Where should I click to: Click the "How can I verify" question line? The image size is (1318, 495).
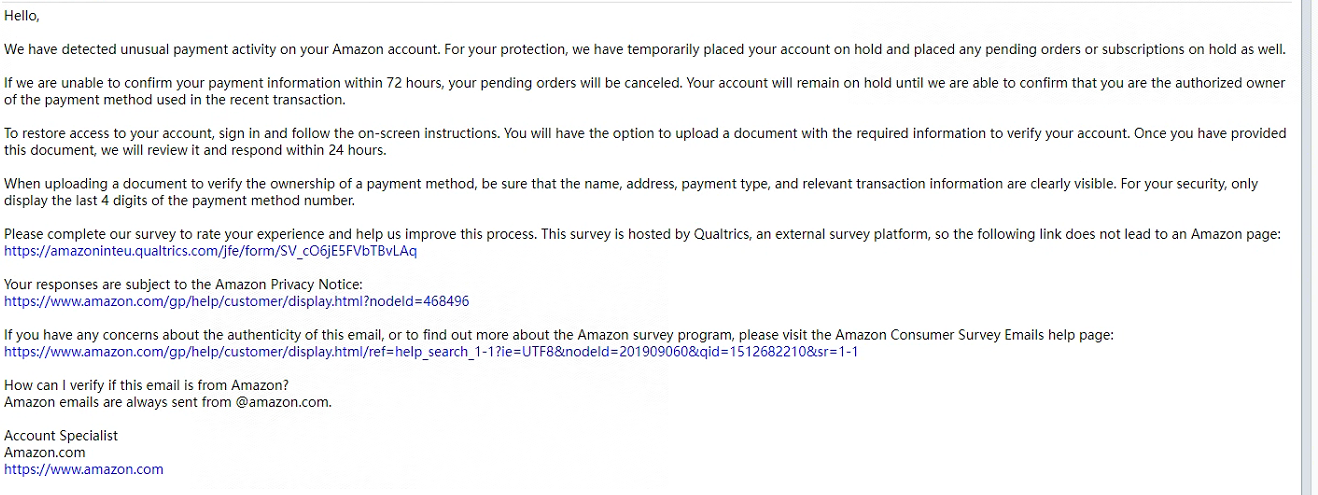(x=146, y=386)
